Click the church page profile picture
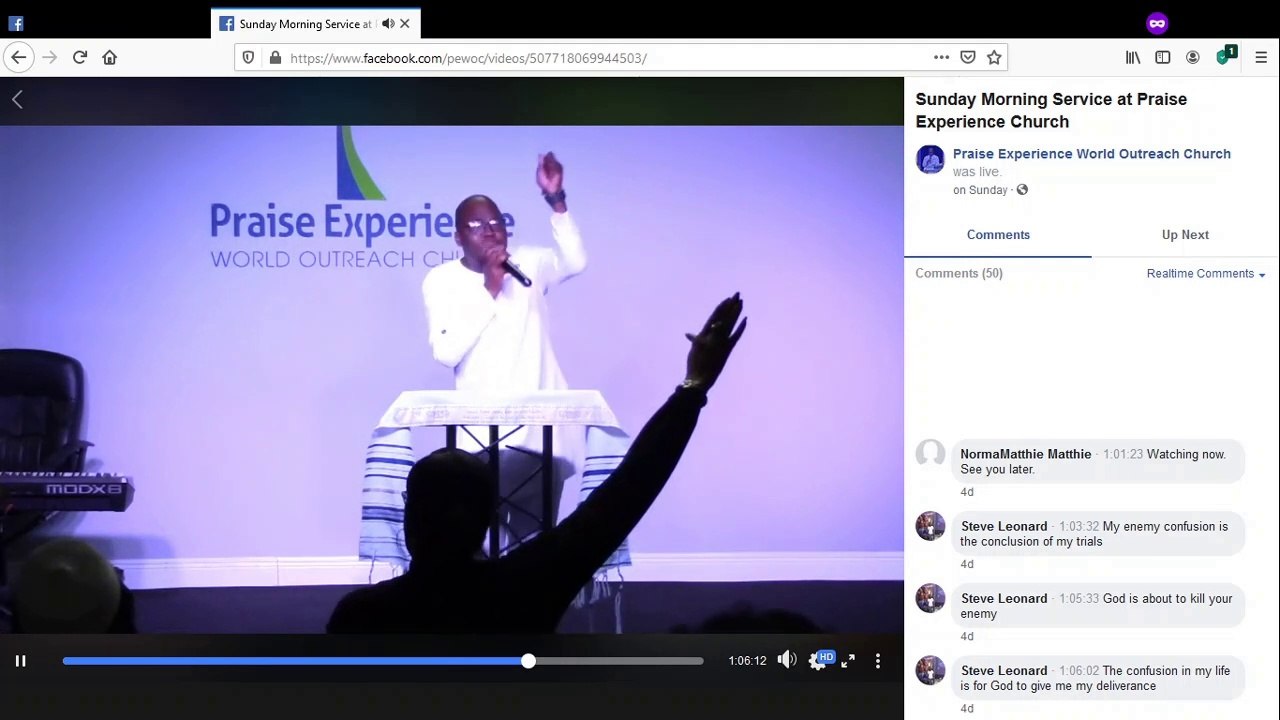The width and height of the screenshot is (1280, 720). pos(930,160)
